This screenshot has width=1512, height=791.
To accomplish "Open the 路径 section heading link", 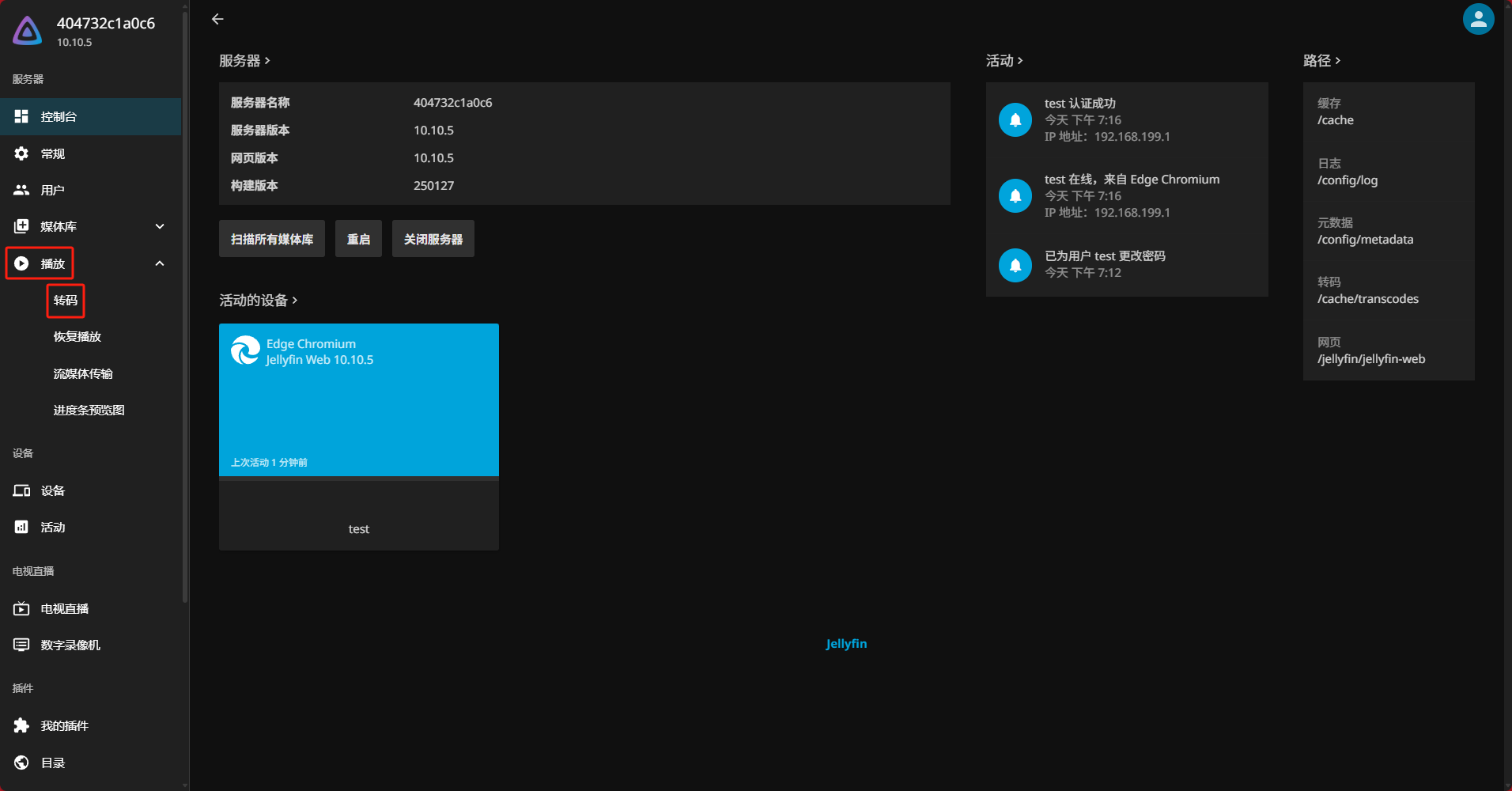I will coord(1321,61).
